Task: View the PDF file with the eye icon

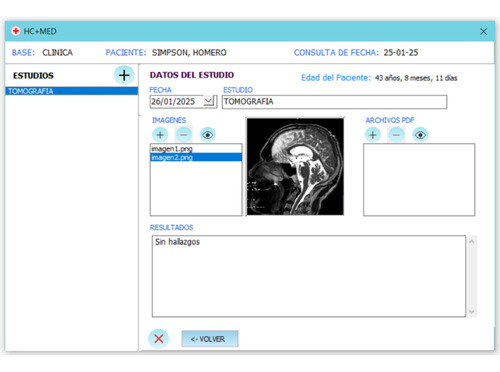Action: [420, 135]
